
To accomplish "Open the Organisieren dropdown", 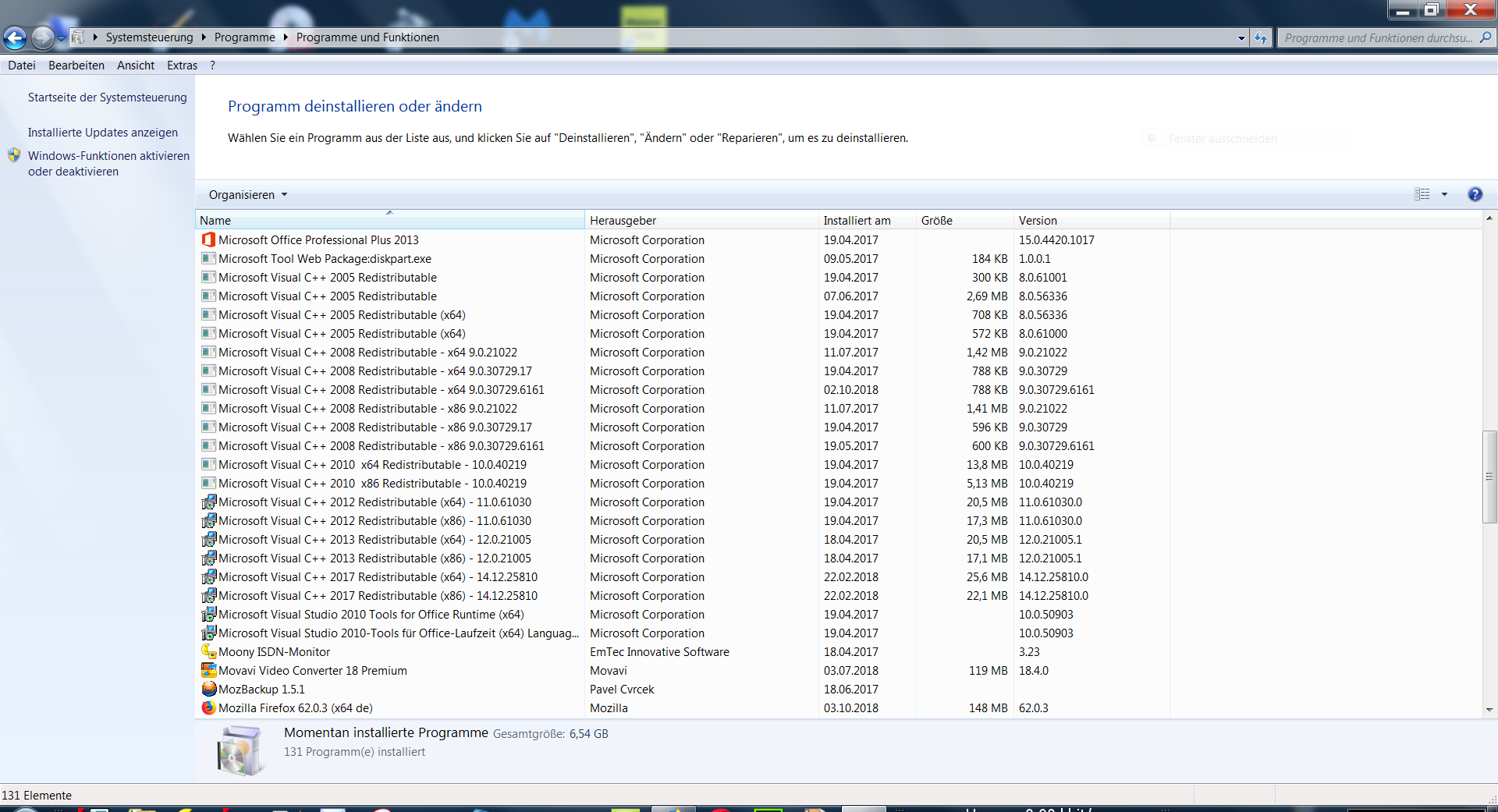I will click(247, 194).
